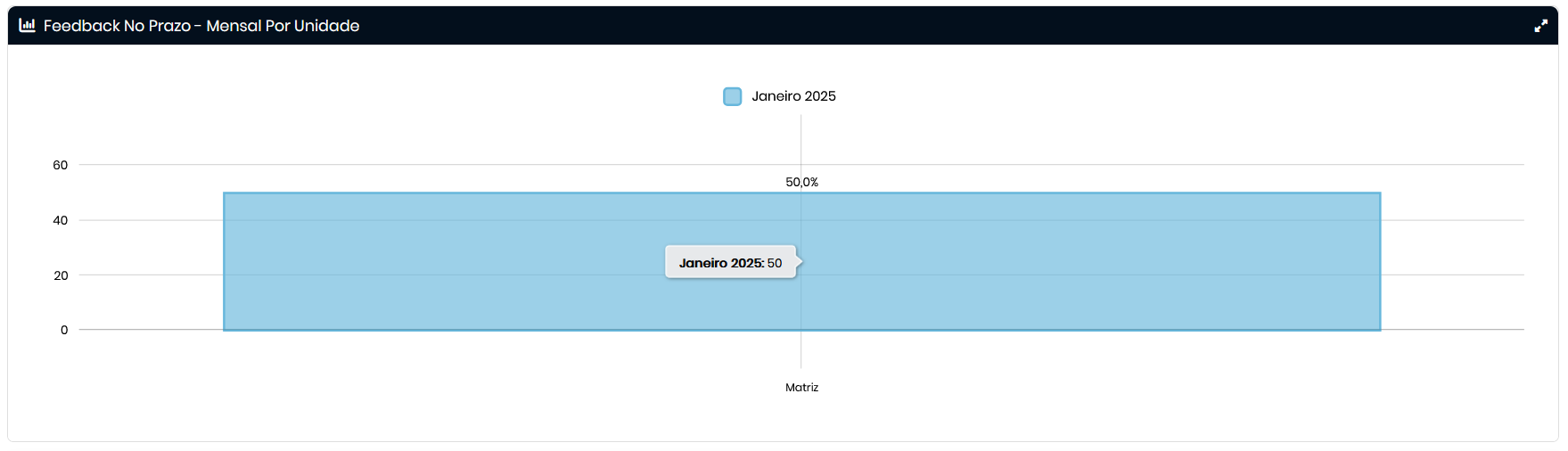This screenshot has height=451, width=1568.
Task: Click the tooltip's pointer arrow tip
Action: pos(800,262)
